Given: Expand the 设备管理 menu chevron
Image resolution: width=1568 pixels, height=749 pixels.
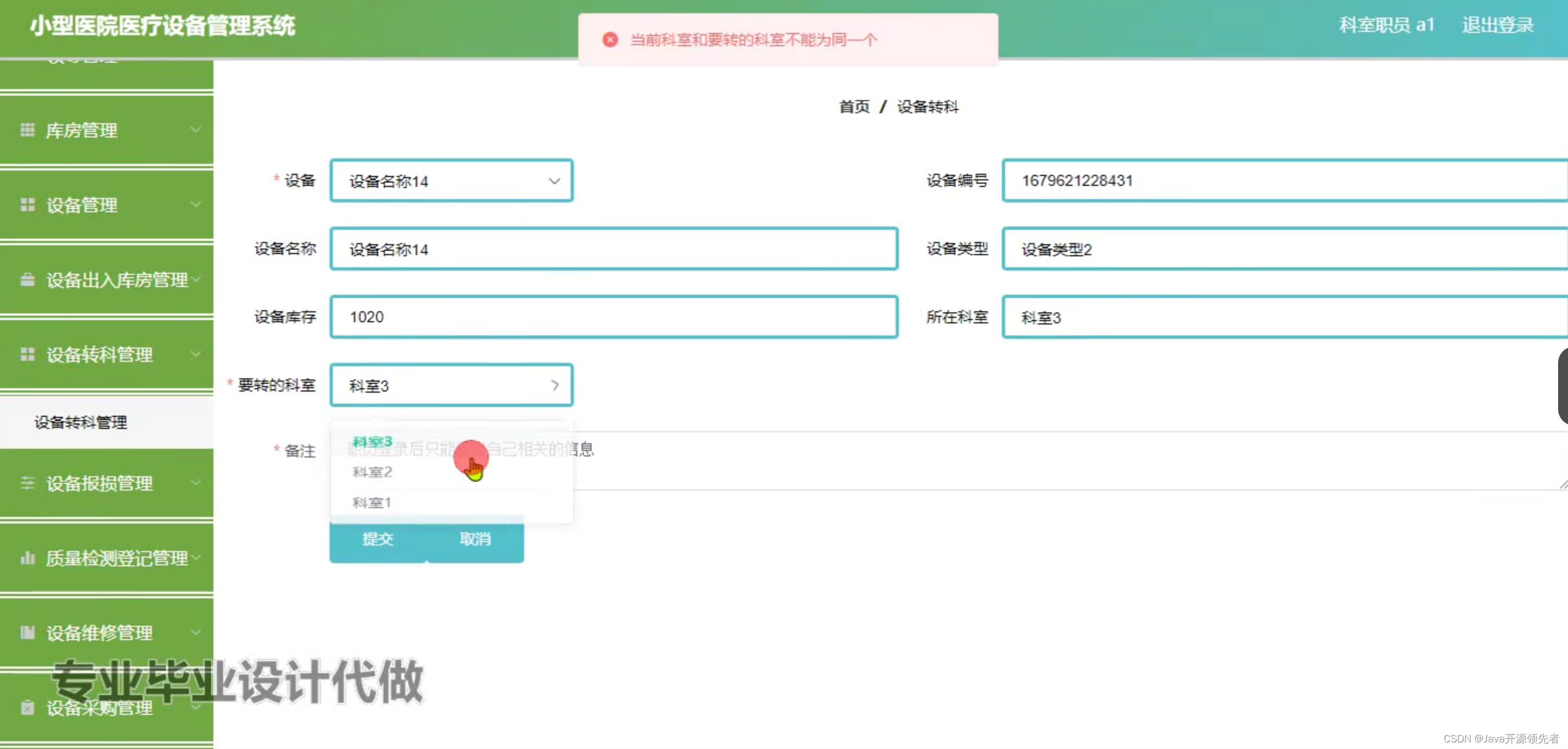Looking at the screenshot, I should pos(195,204).
